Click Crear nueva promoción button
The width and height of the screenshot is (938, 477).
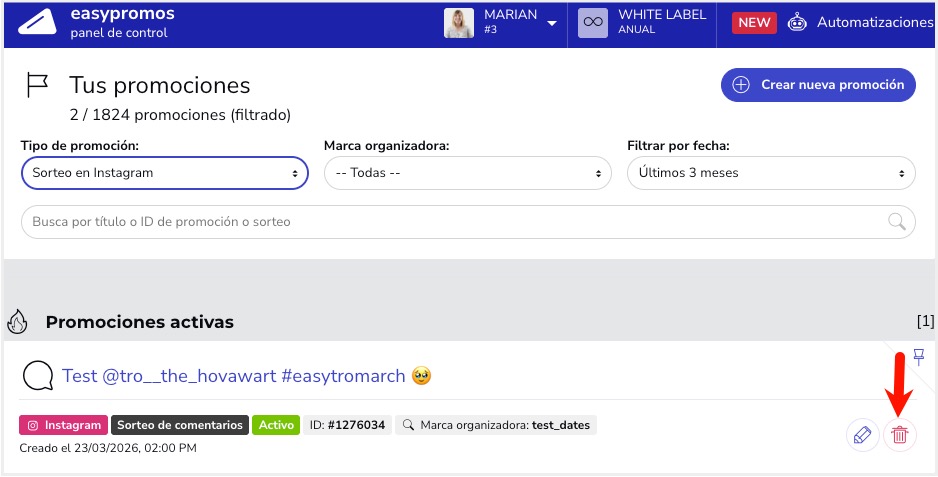(x=818, y=85)
